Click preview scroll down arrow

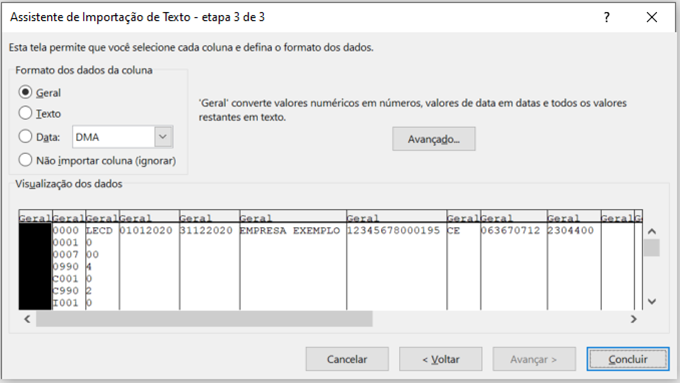(651, 301)
